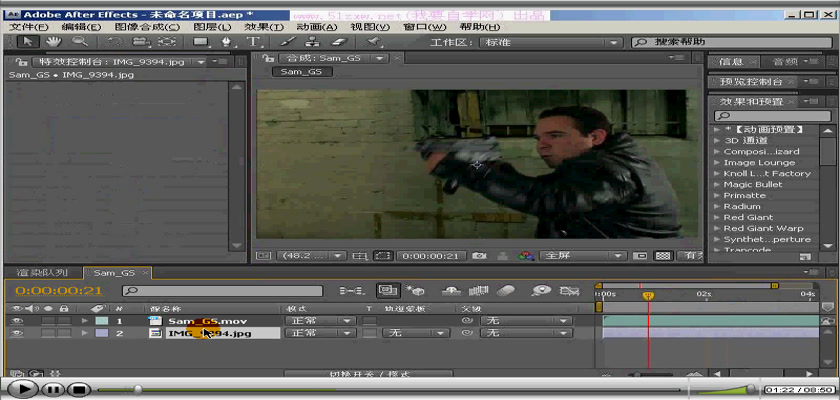Open parent dropdown for Sam_GS.mov layer
This screenshot has height=400, width=840.
pos(526,321)
